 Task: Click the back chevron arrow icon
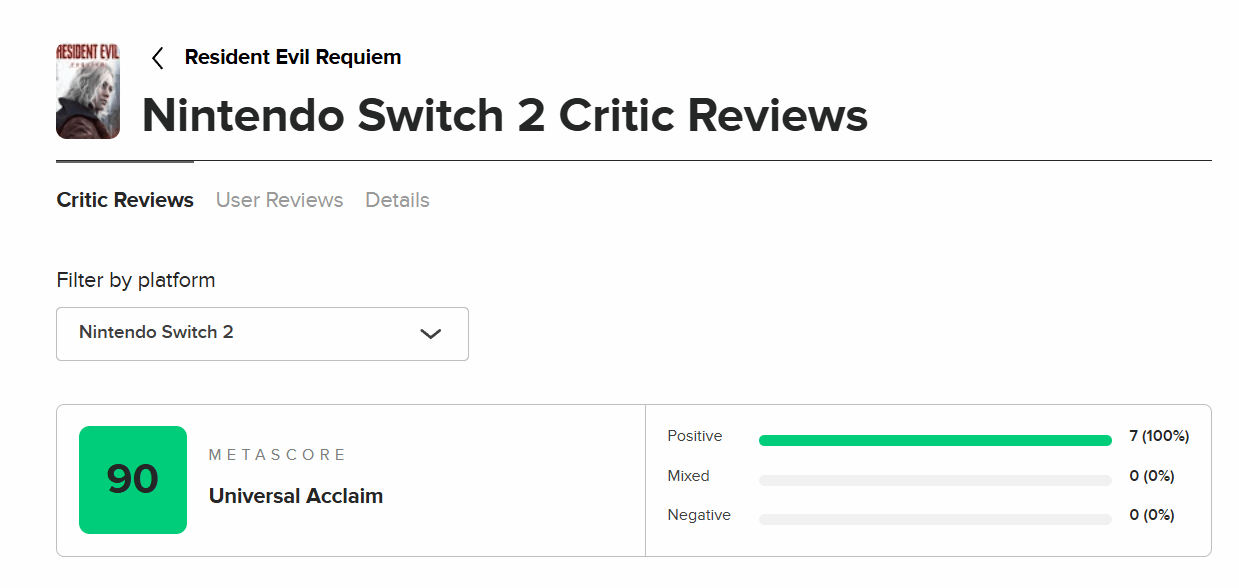click(157, 58)
